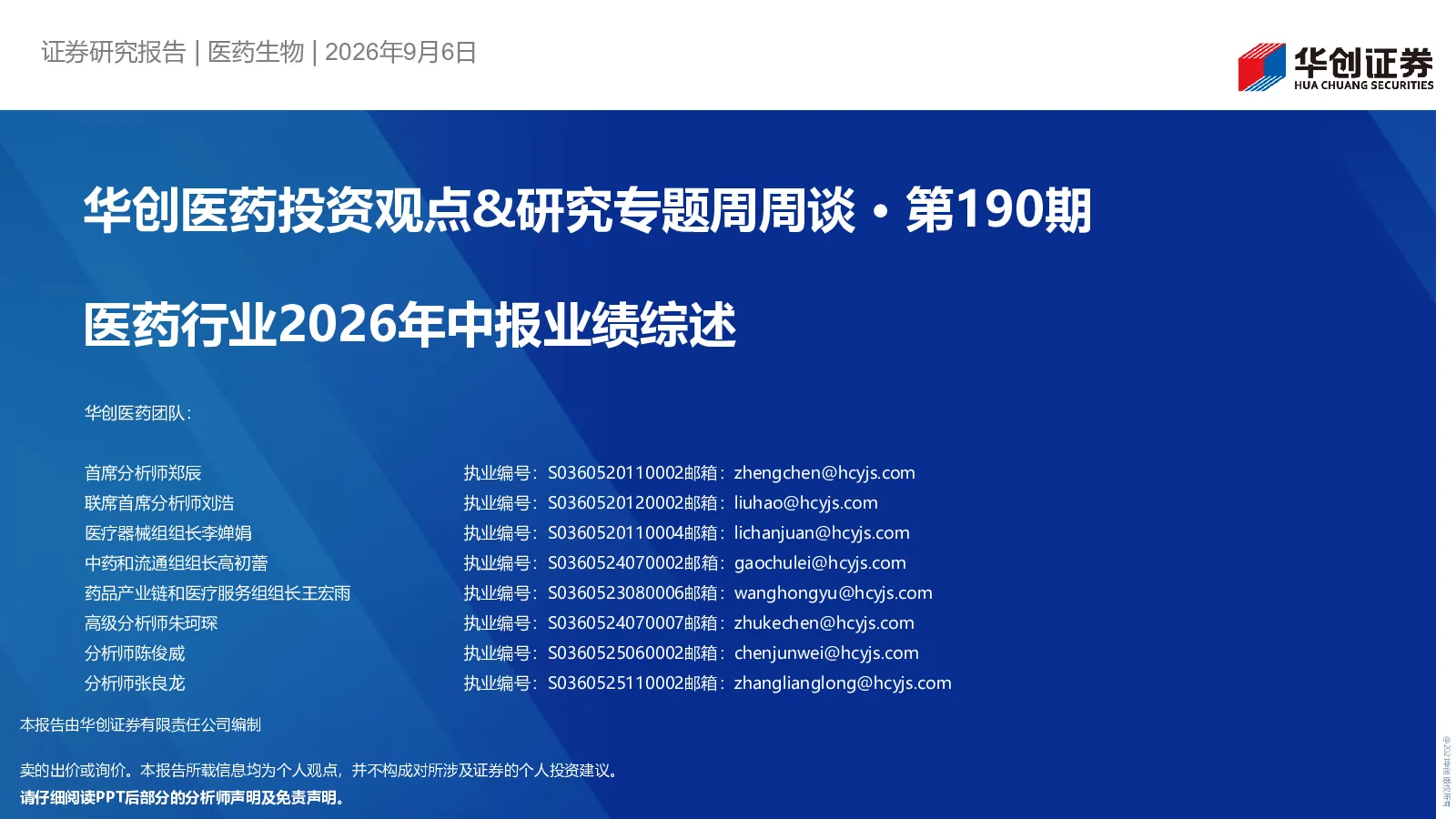
Task: Open email gaochulei@hcyjs.com
Action: [820, 563]
